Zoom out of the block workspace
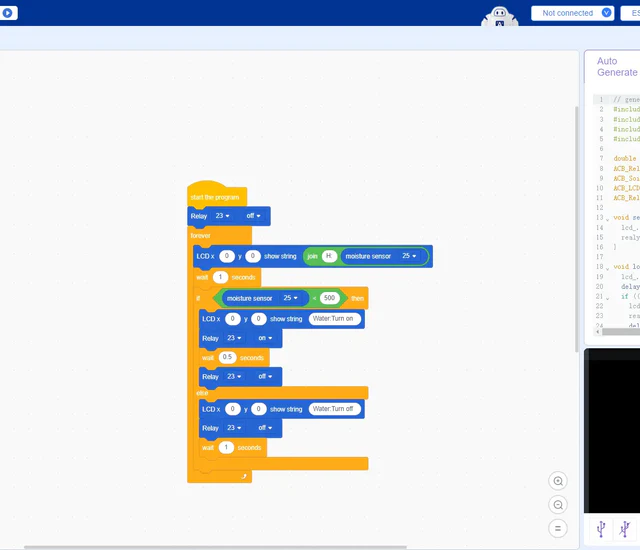The width and height of the screenshot is (640, 550). pyautogui.click(x=558, y=505)
